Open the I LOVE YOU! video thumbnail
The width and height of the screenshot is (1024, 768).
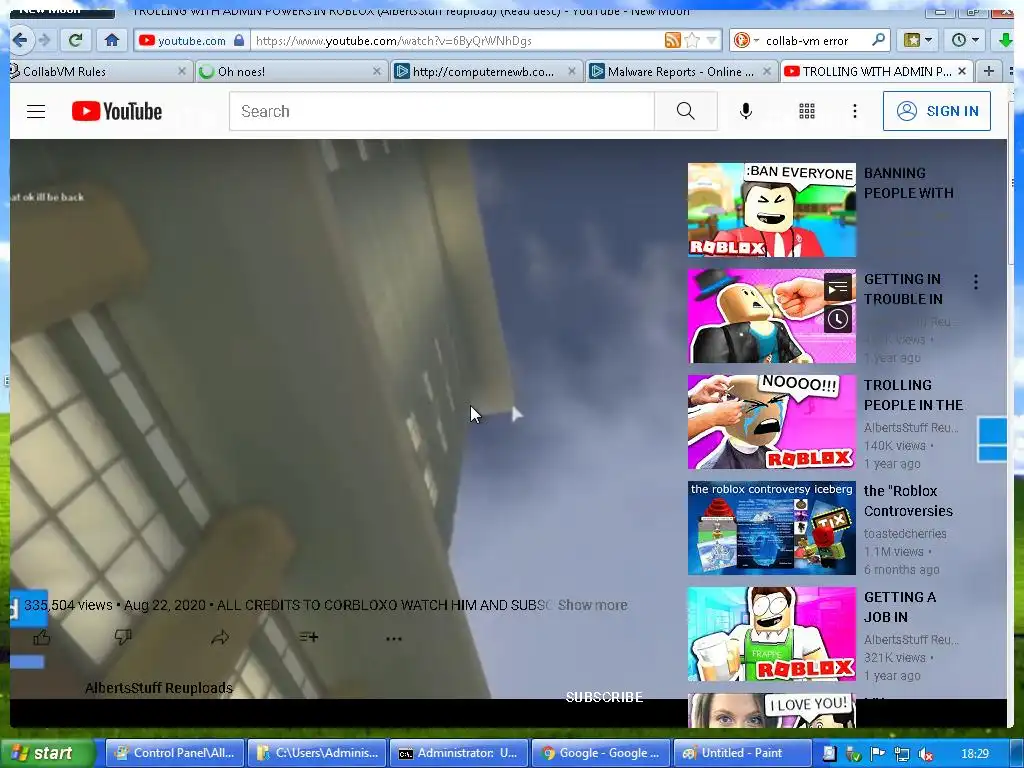coord(771,711)
